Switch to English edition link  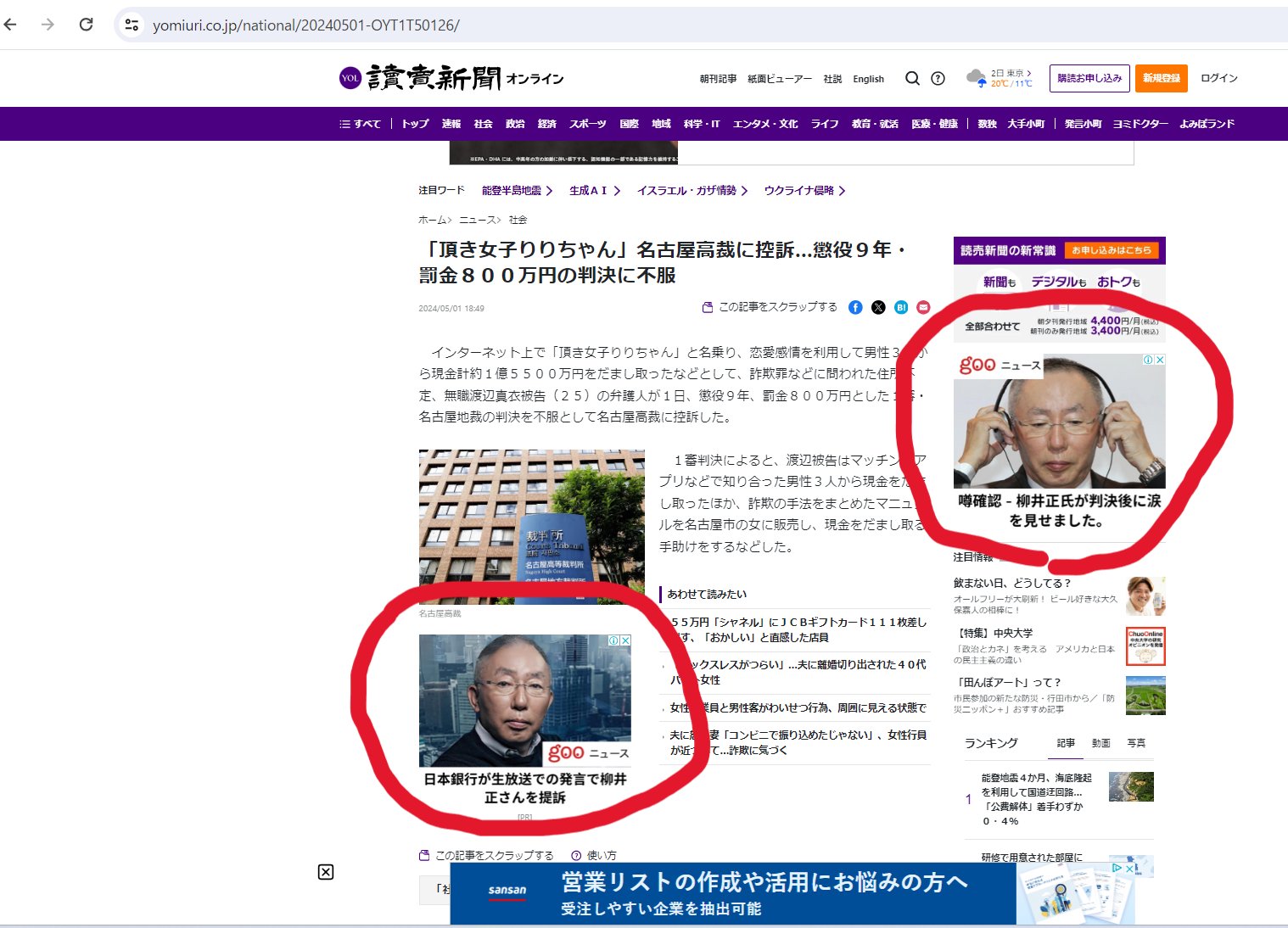[868, 79]
